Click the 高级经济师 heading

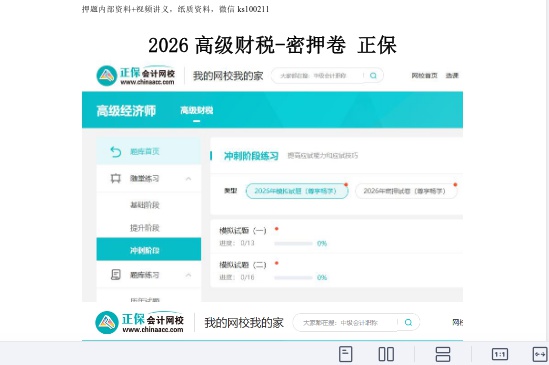click(x=126, y=111)
